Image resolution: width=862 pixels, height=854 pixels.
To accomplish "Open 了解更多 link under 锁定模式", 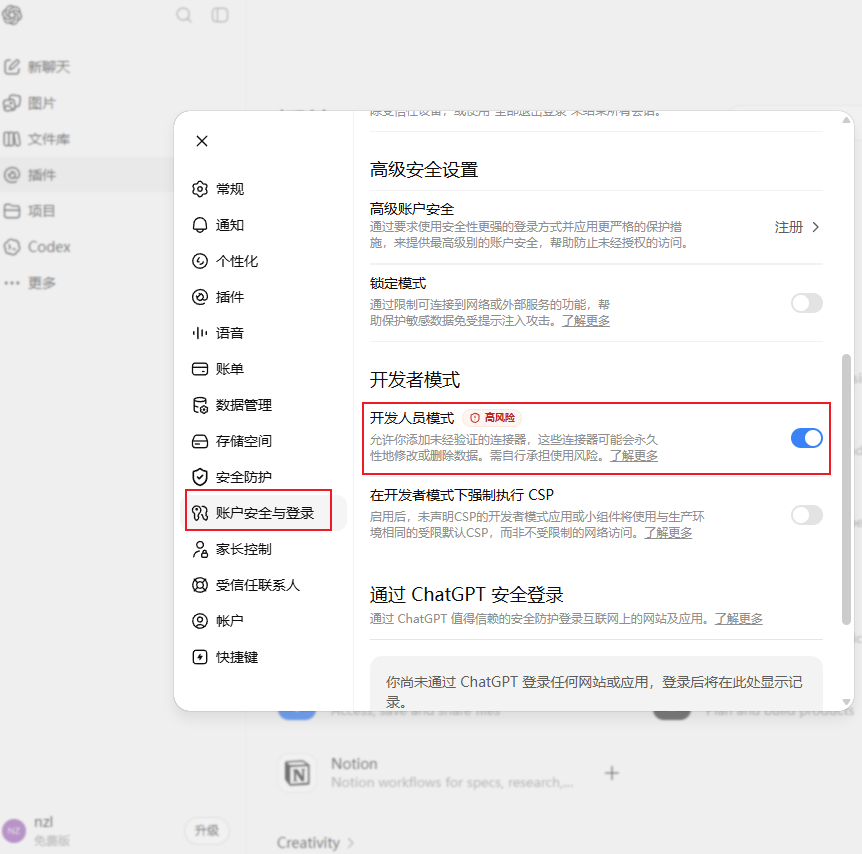I will click(585, 321).
